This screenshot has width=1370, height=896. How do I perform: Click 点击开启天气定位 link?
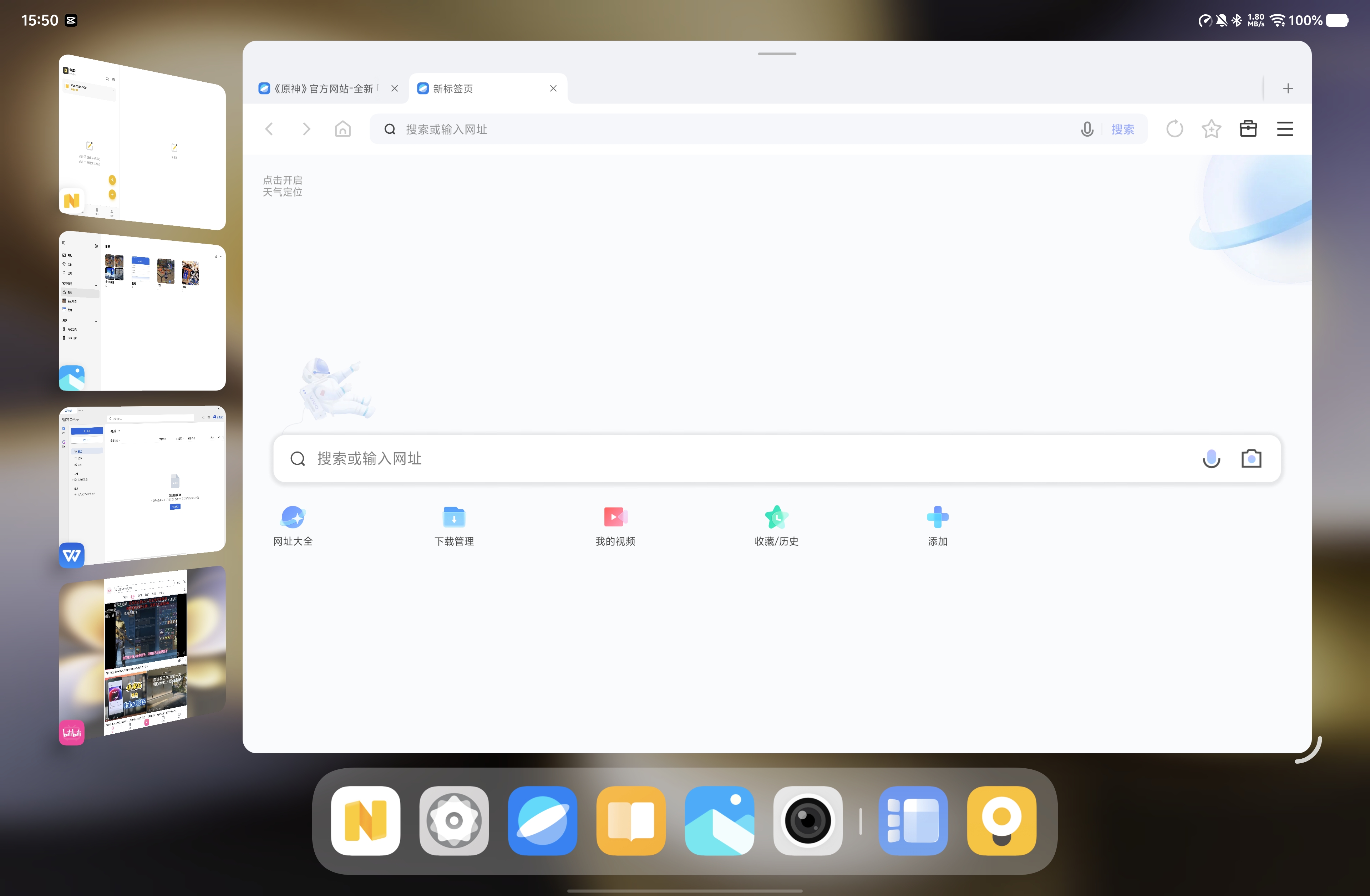tap(283, 186)
